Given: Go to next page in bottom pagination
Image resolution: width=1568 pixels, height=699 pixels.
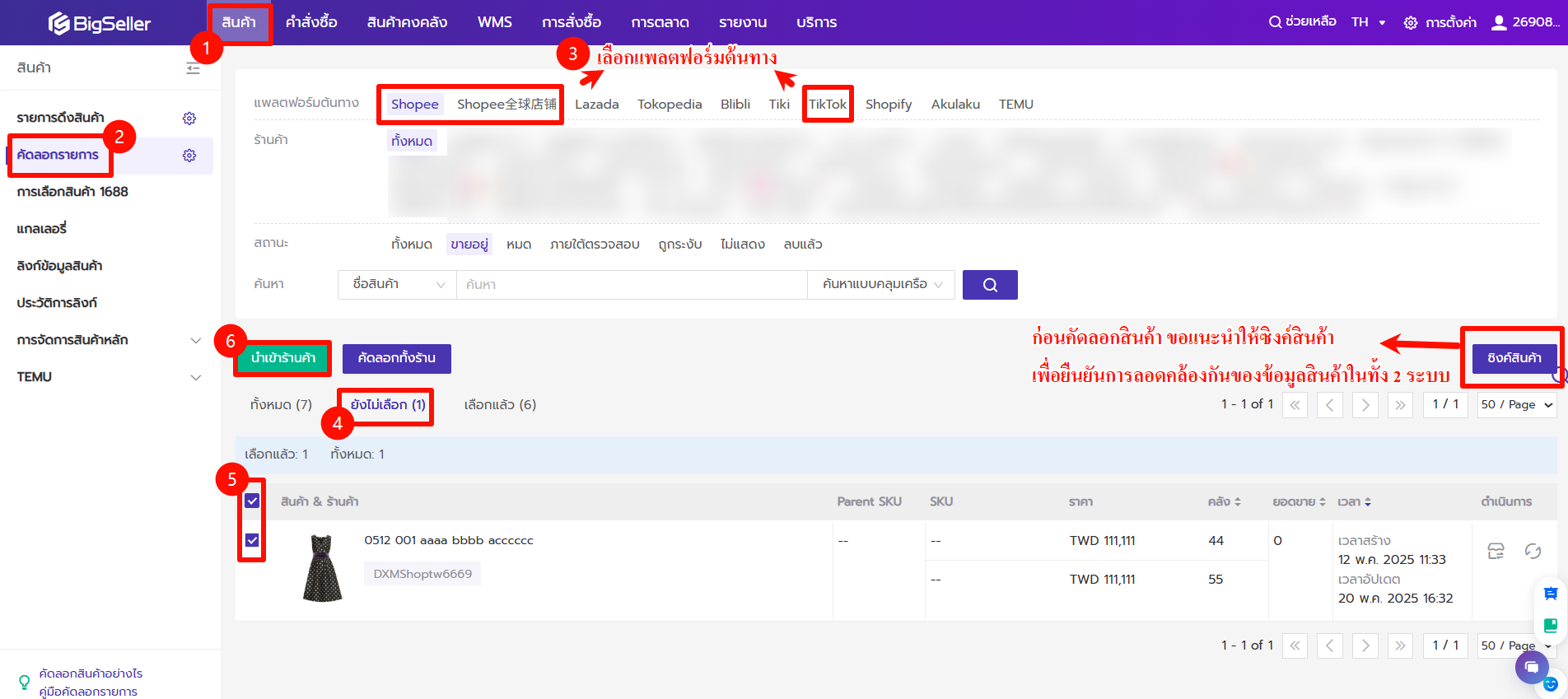Looking at the screenshot, I should coord(1365,645).
